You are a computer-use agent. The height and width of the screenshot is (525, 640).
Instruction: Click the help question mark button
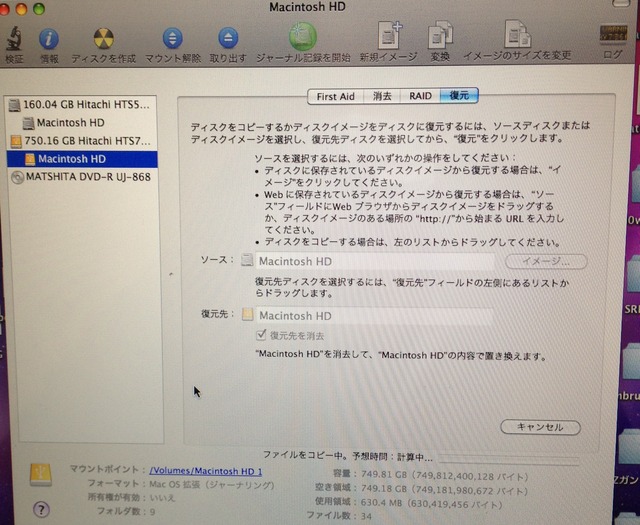[41, 509]
